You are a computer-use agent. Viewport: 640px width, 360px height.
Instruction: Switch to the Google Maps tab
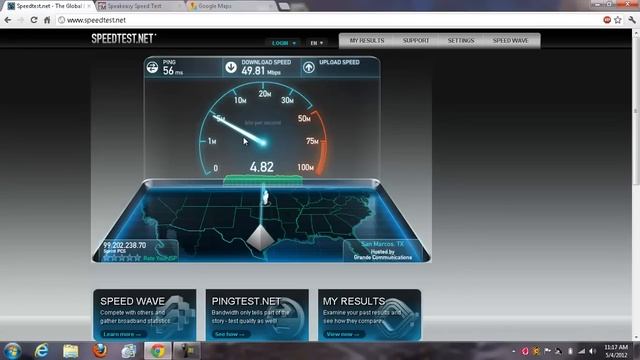pos(231,6)
